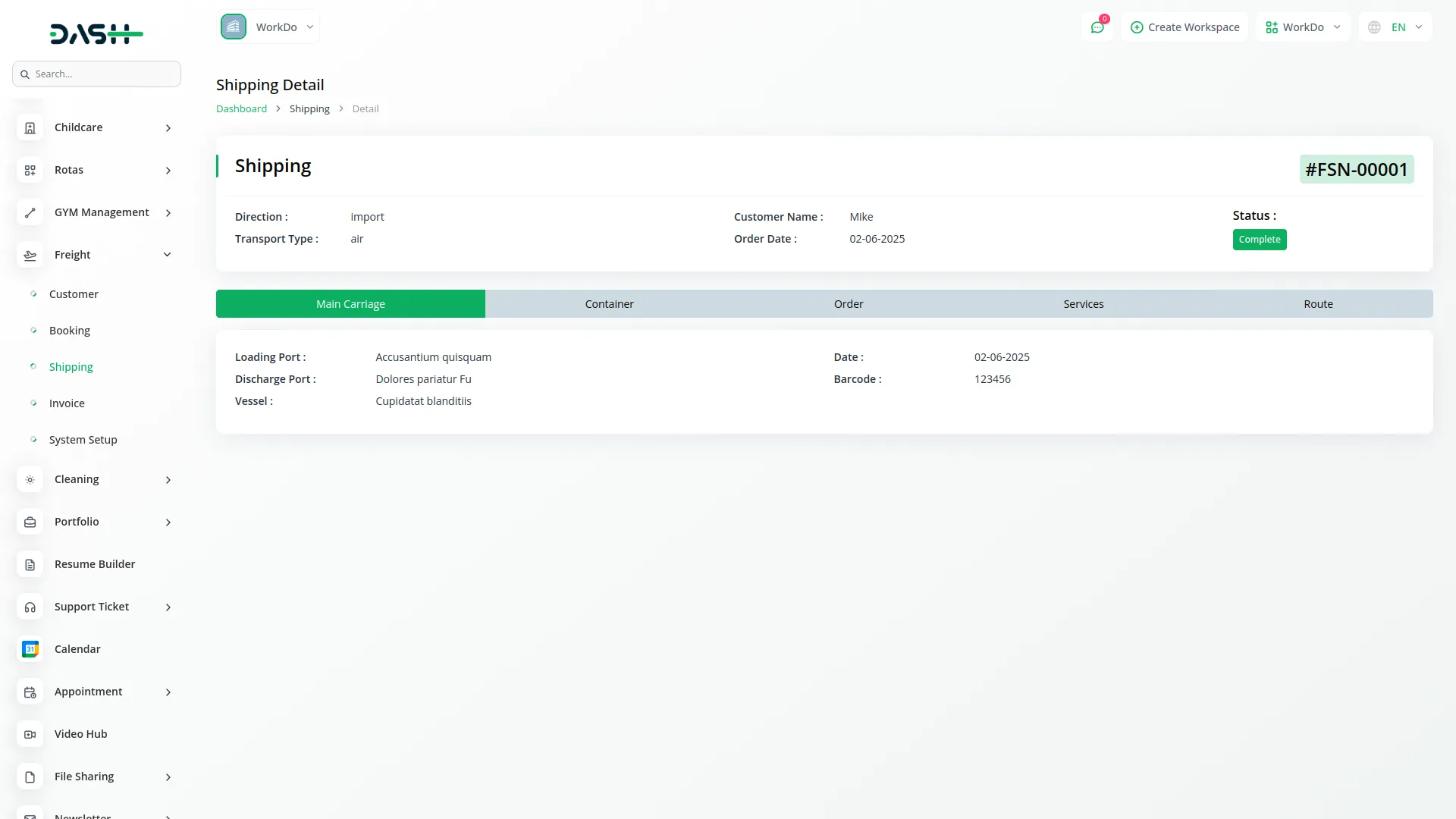Open the Video Hub camera icon
The height and width of the screenshot is (819, 1456).
pyautogui.click(x=30, y=734)
